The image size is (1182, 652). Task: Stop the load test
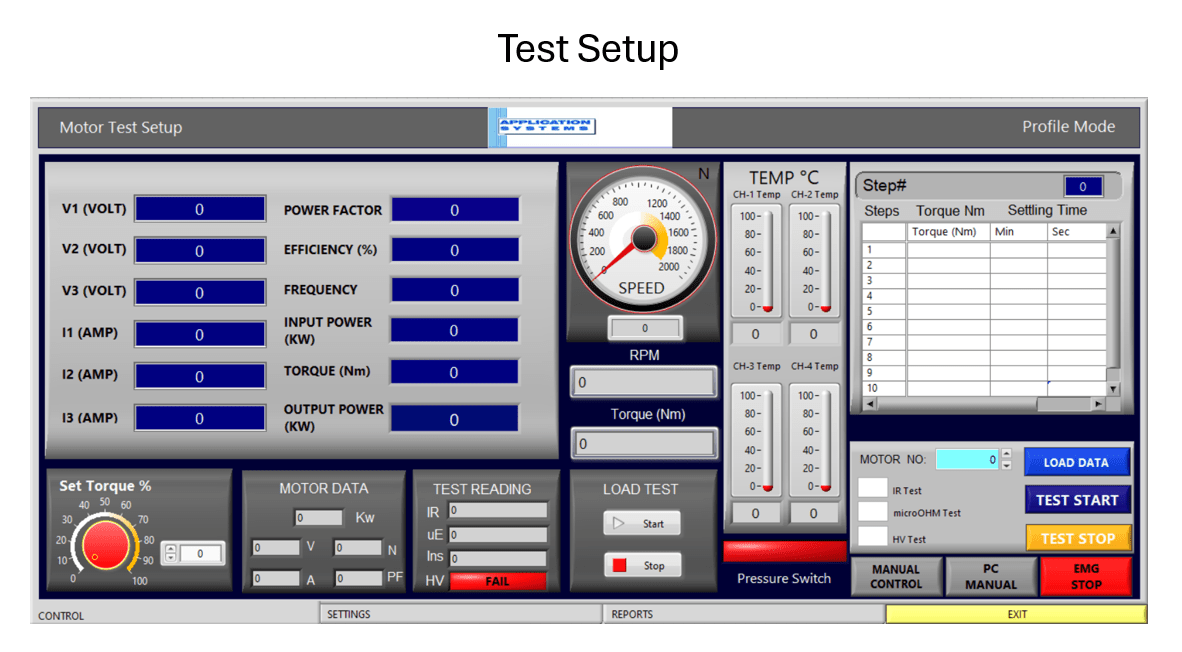click(642, 565)
